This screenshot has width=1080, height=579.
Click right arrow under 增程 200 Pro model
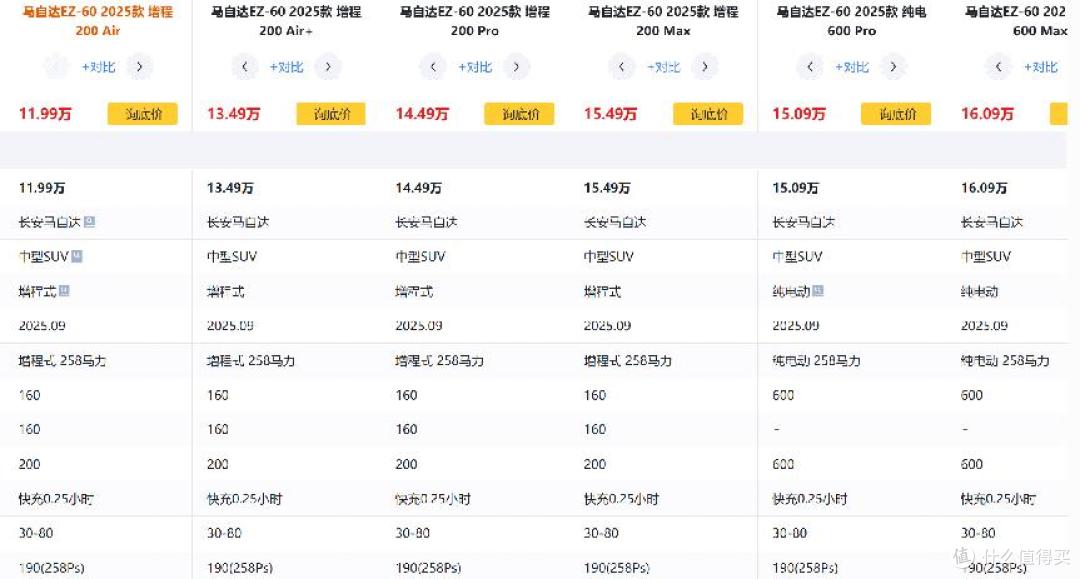click(517, 67)
